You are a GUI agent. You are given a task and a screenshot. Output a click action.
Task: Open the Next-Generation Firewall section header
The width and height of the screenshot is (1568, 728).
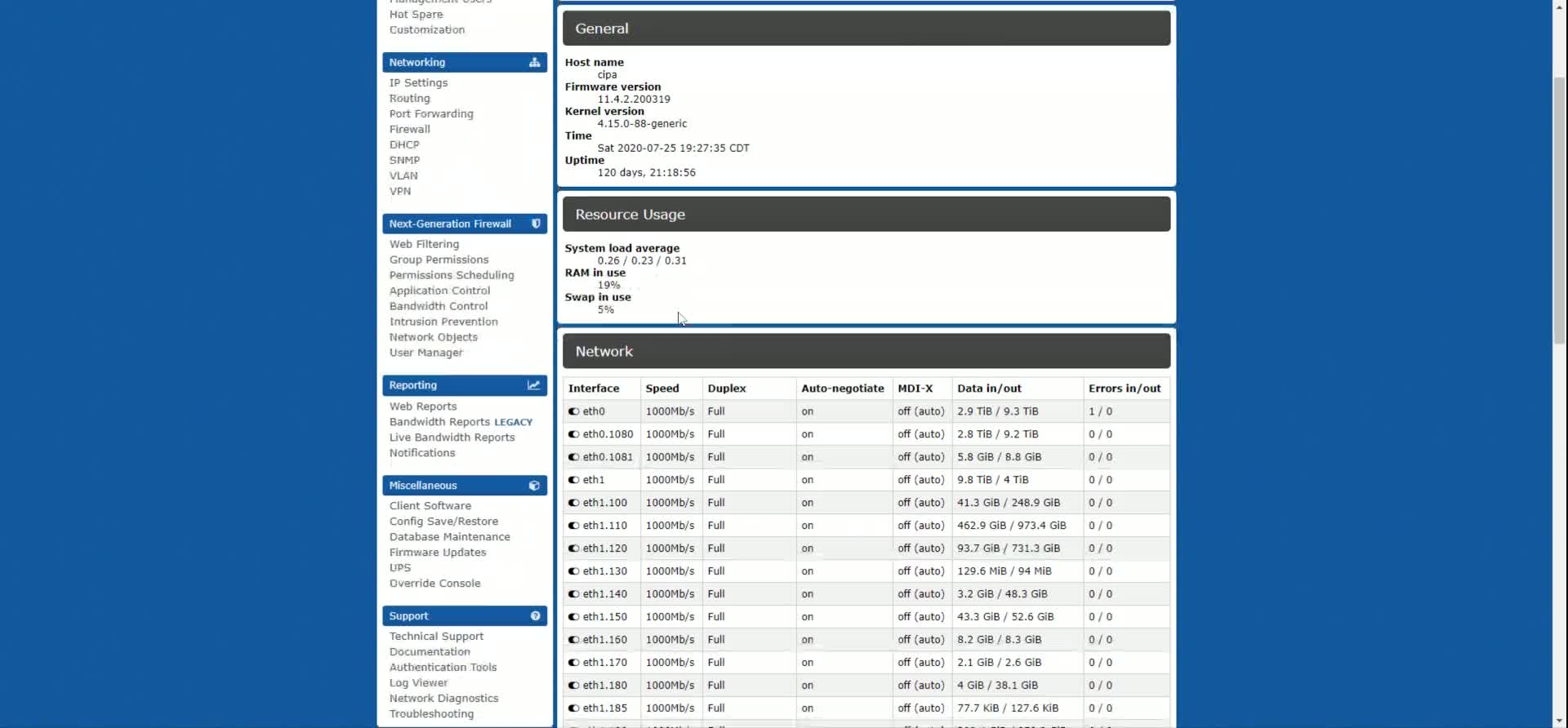(x=465, y=224)
